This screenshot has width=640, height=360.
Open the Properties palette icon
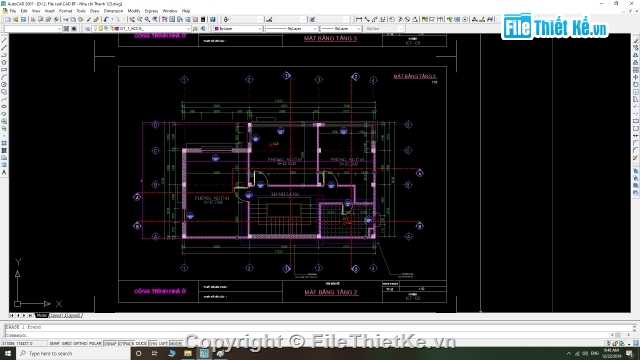click(164, 19)
